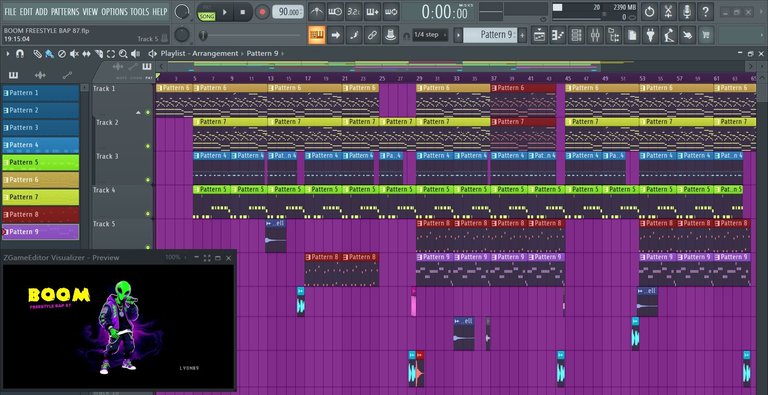Open the 1/4 step snap dropdown

click(x=430, y=35)
